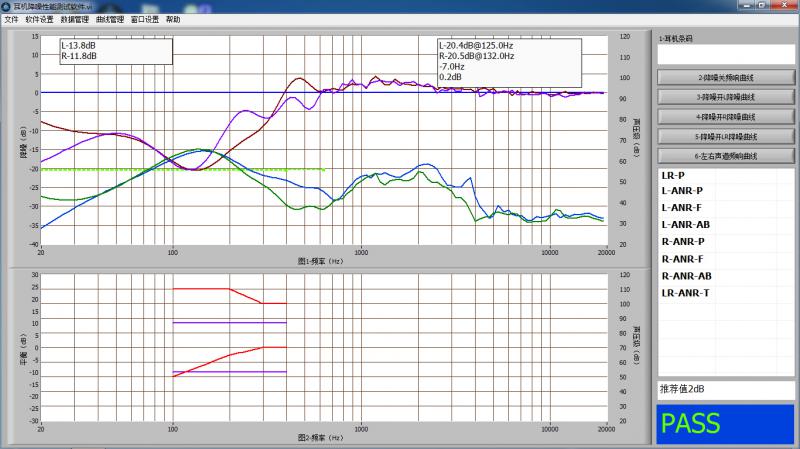Click the L-13.8dB readout box on graph
The image size is (800, 449).
(x=116, y=51)
